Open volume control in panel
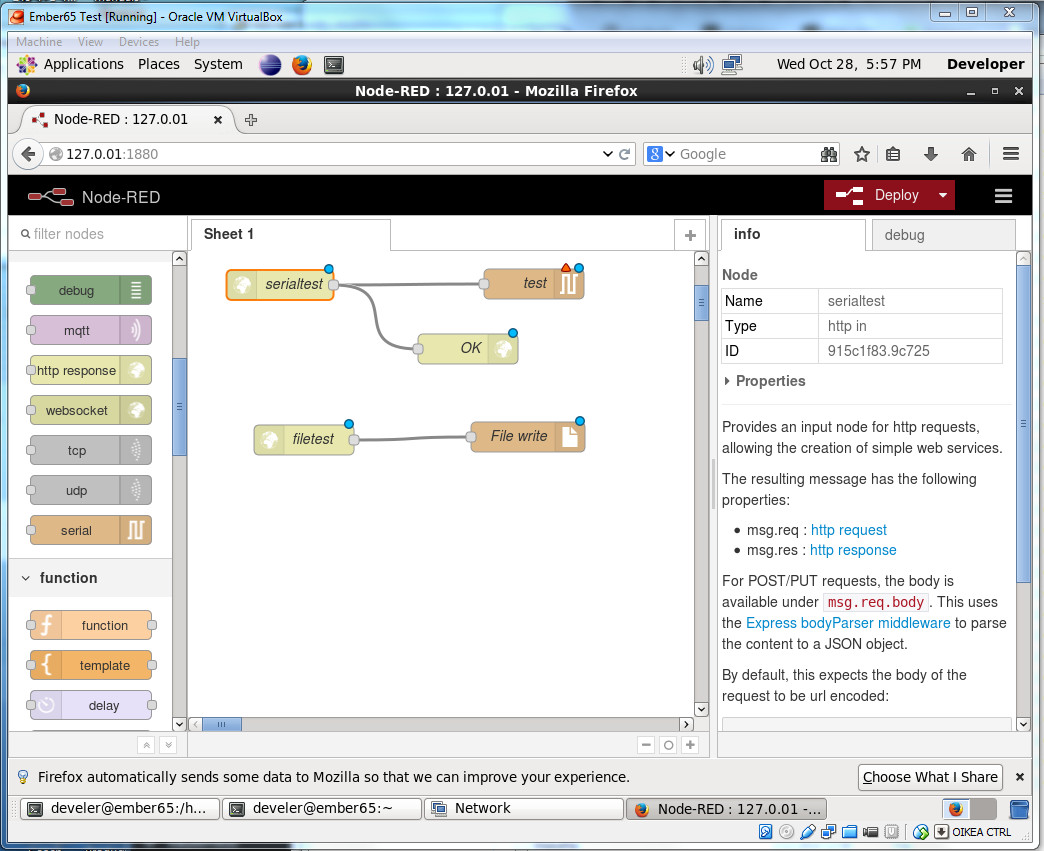This screenshot has height=851, width=1044. (x=702, y=65)
